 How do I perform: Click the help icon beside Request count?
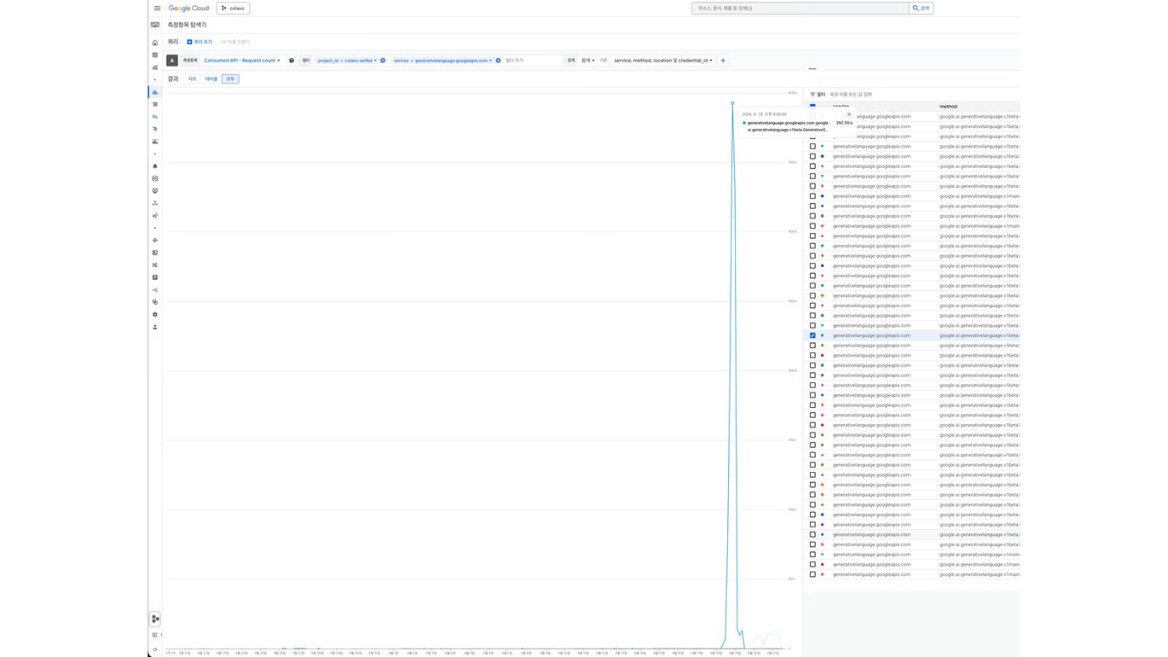point(291,60)
